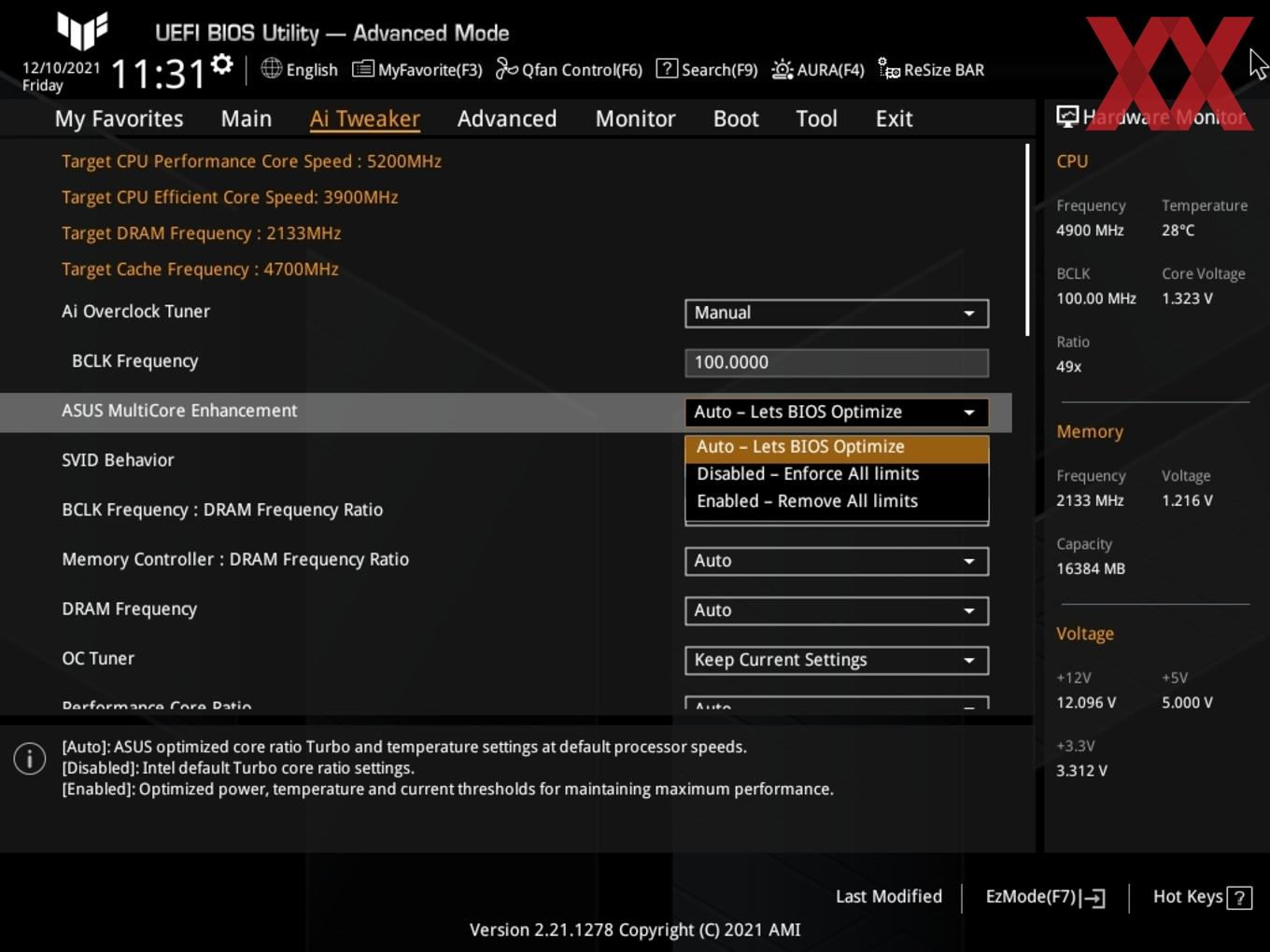This screenshot has height=952, width=1270.
Task: Open the Ai Overclock Tuner dropdown
Action: click(837, 313)
